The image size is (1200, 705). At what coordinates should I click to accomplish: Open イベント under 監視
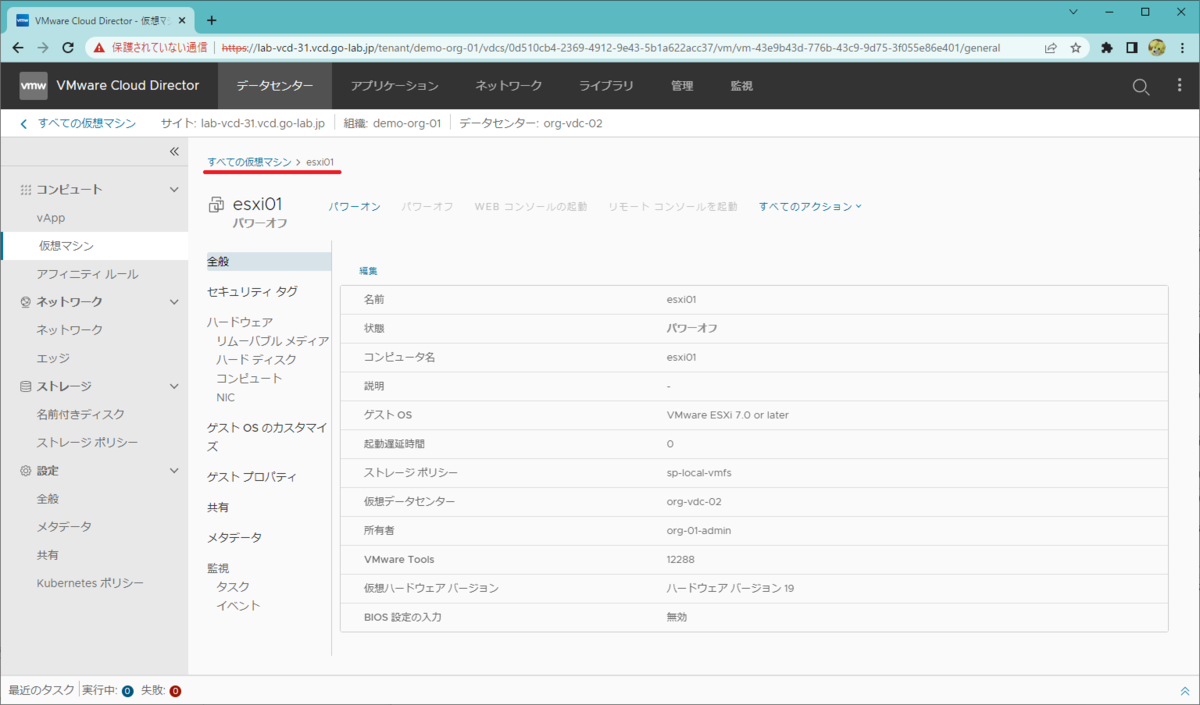tap(238, 605)
